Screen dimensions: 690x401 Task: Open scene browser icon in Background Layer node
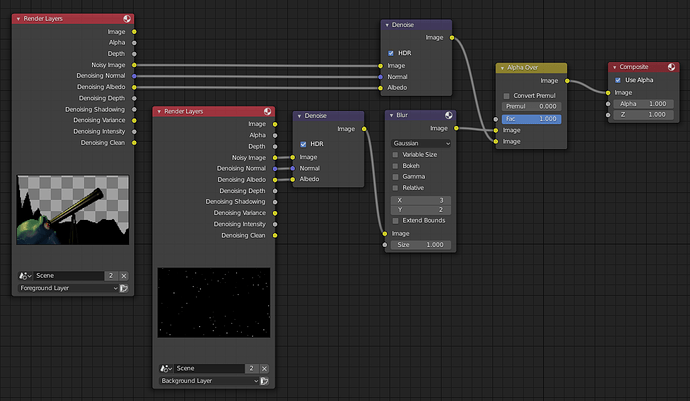(x=165, y=368)
